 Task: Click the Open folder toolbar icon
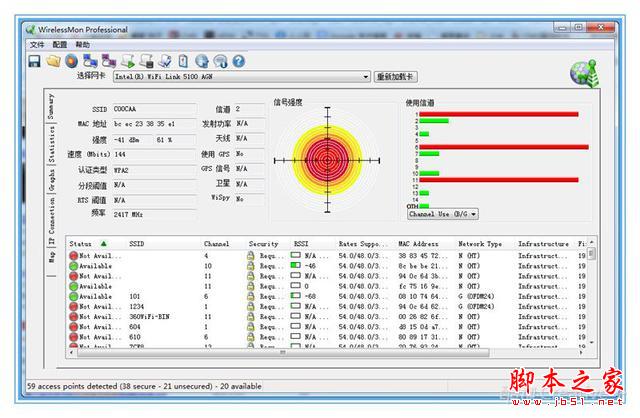(x=53, y=61)
